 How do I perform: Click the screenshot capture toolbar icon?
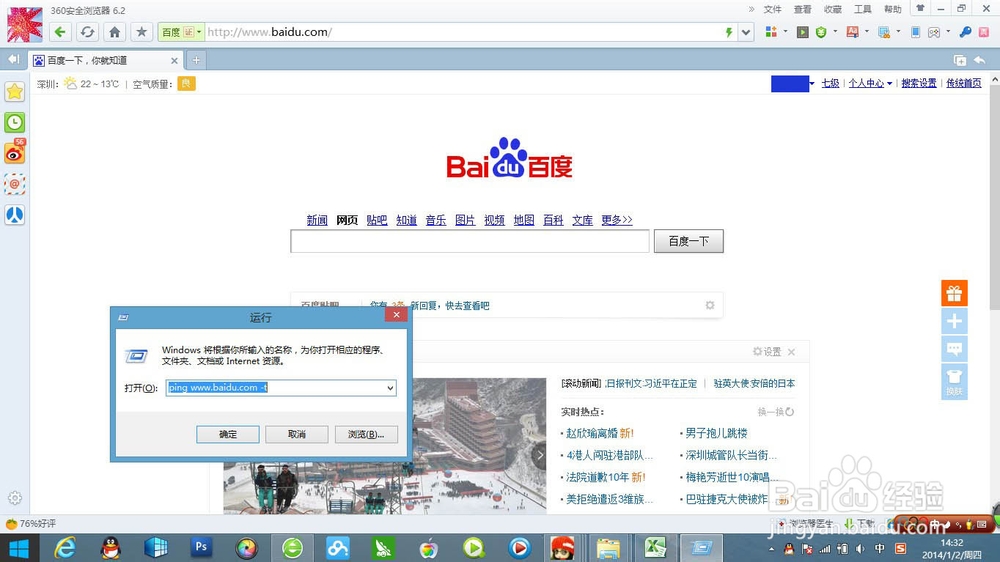(x=884, y=32)
